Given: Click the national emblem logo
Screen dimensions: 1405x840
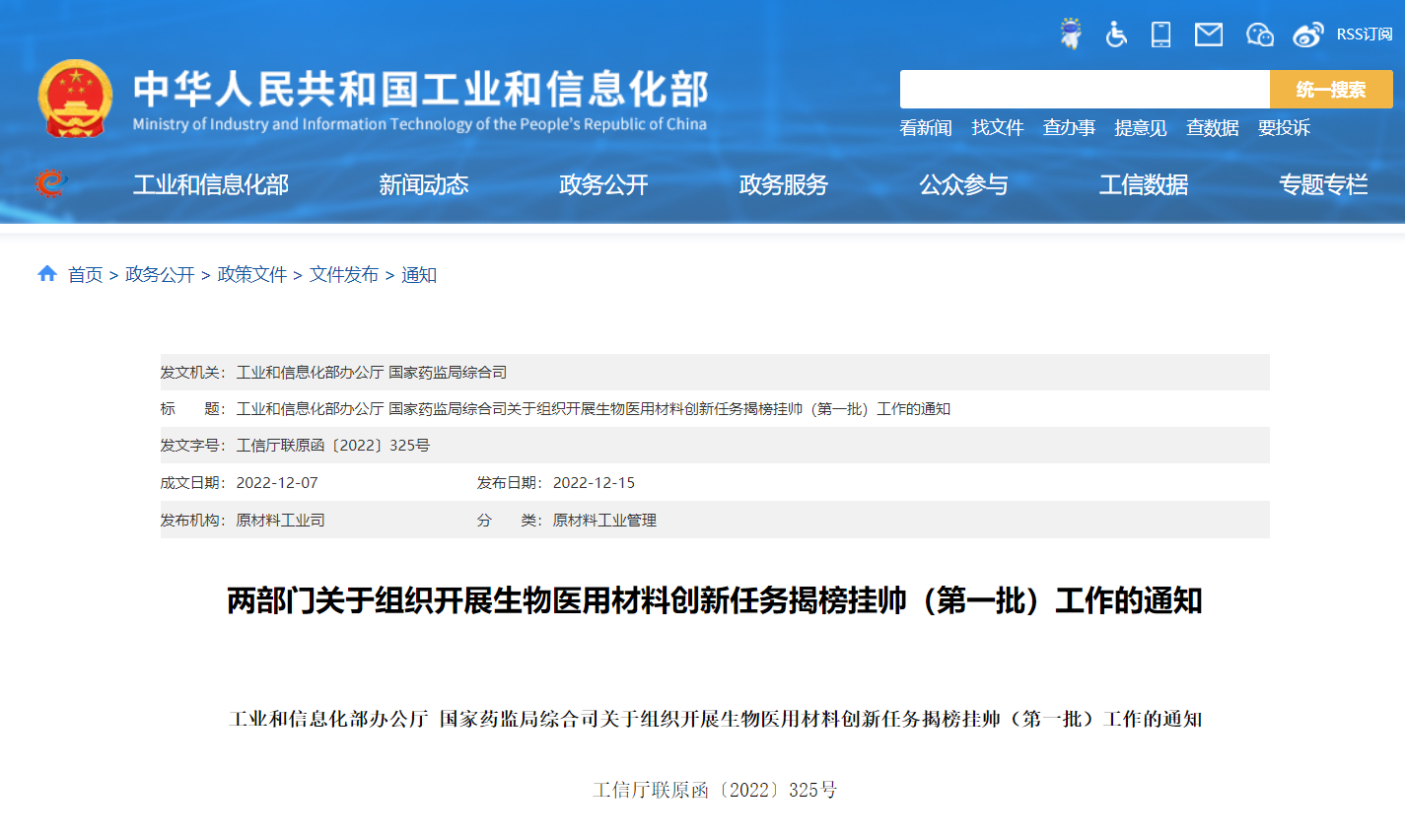Looking at the screenshot, I should [75, 98].
